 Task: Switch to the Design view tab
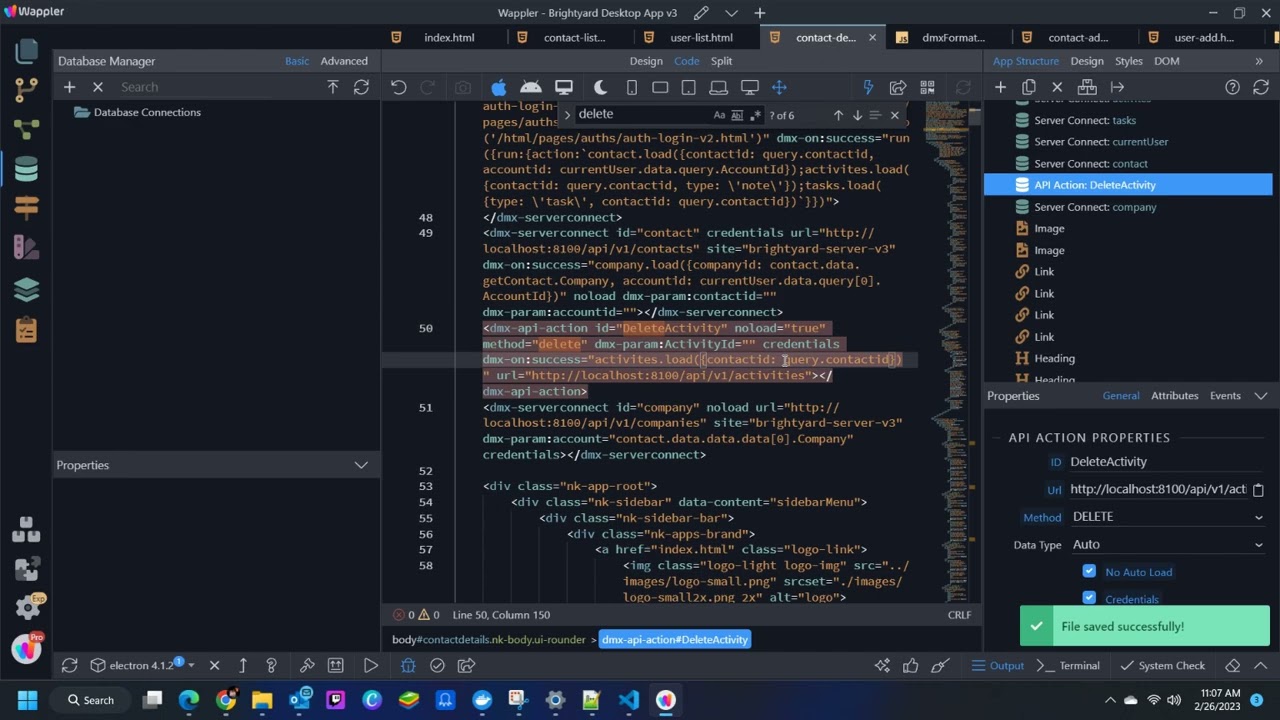tap(646, 61)
